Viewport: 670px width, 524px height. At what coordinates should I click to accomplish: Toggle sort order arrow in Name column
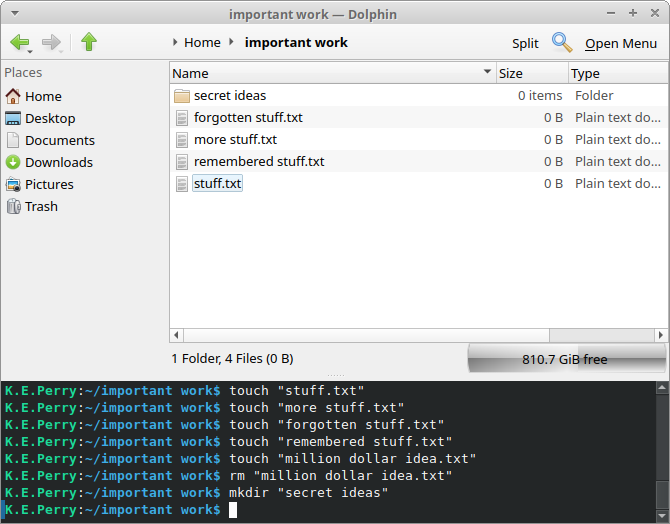point(487,72)
